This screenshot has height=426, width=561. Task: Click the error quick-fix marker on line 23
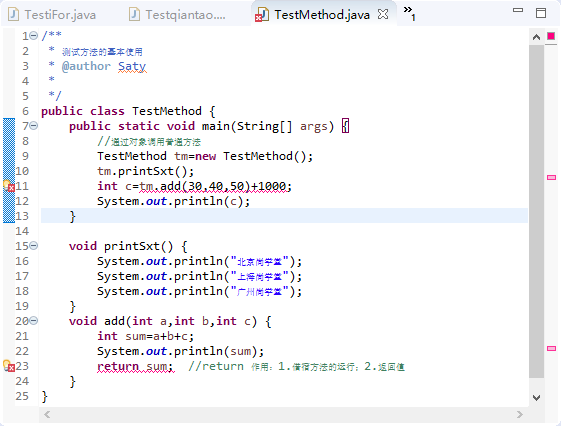coord(9,366)
